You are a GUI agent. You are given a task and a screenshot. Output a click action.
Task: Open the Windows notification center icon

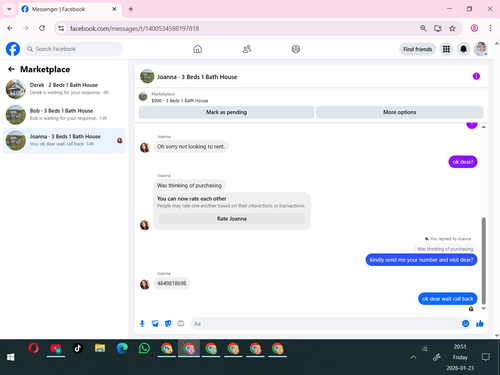[486, 357]
